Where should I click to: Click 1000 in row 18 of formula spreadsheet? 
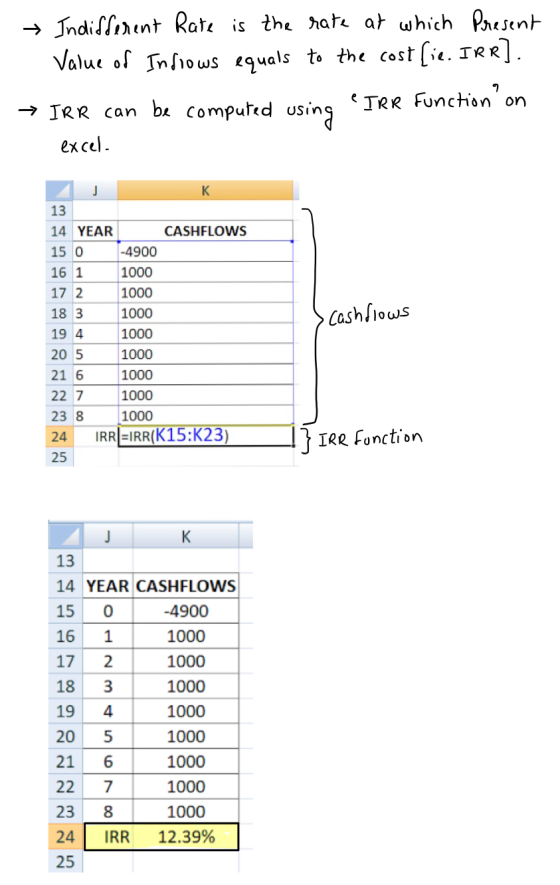(205, 313)
